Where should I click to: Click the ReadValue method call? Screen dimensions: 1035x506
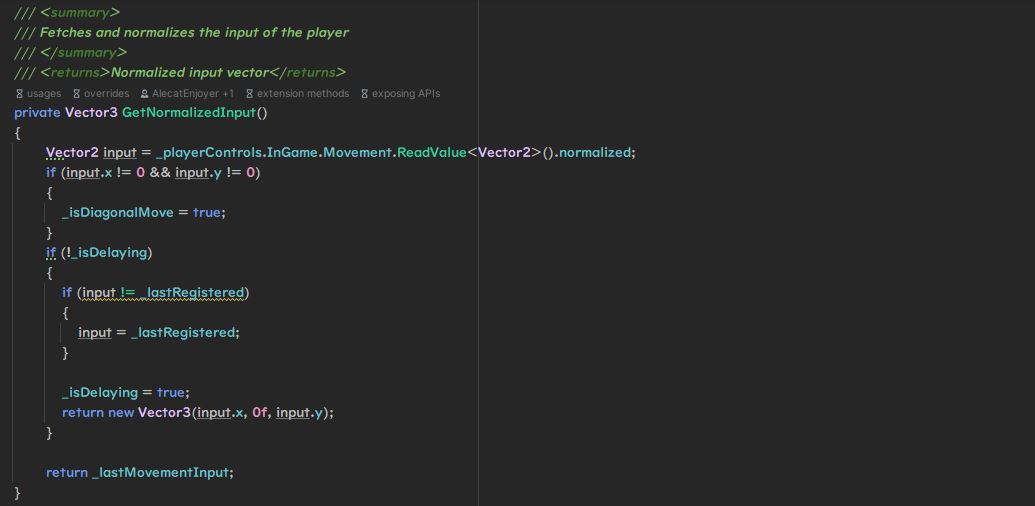[431, 152]
